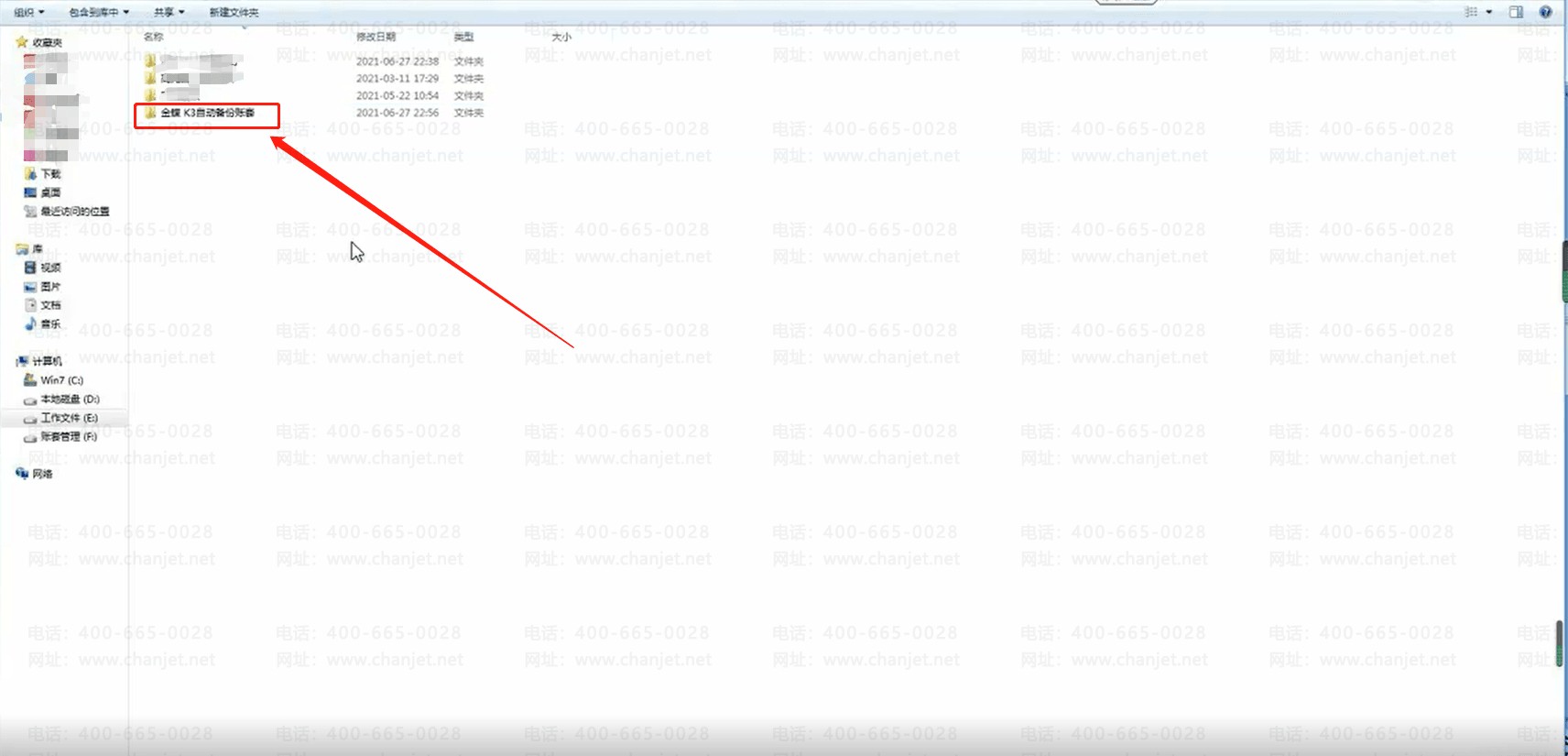Click the 新建文件夹 button
Image resolution: width=1568 pixels, height=756 pixels.
(x=234, y=12)
